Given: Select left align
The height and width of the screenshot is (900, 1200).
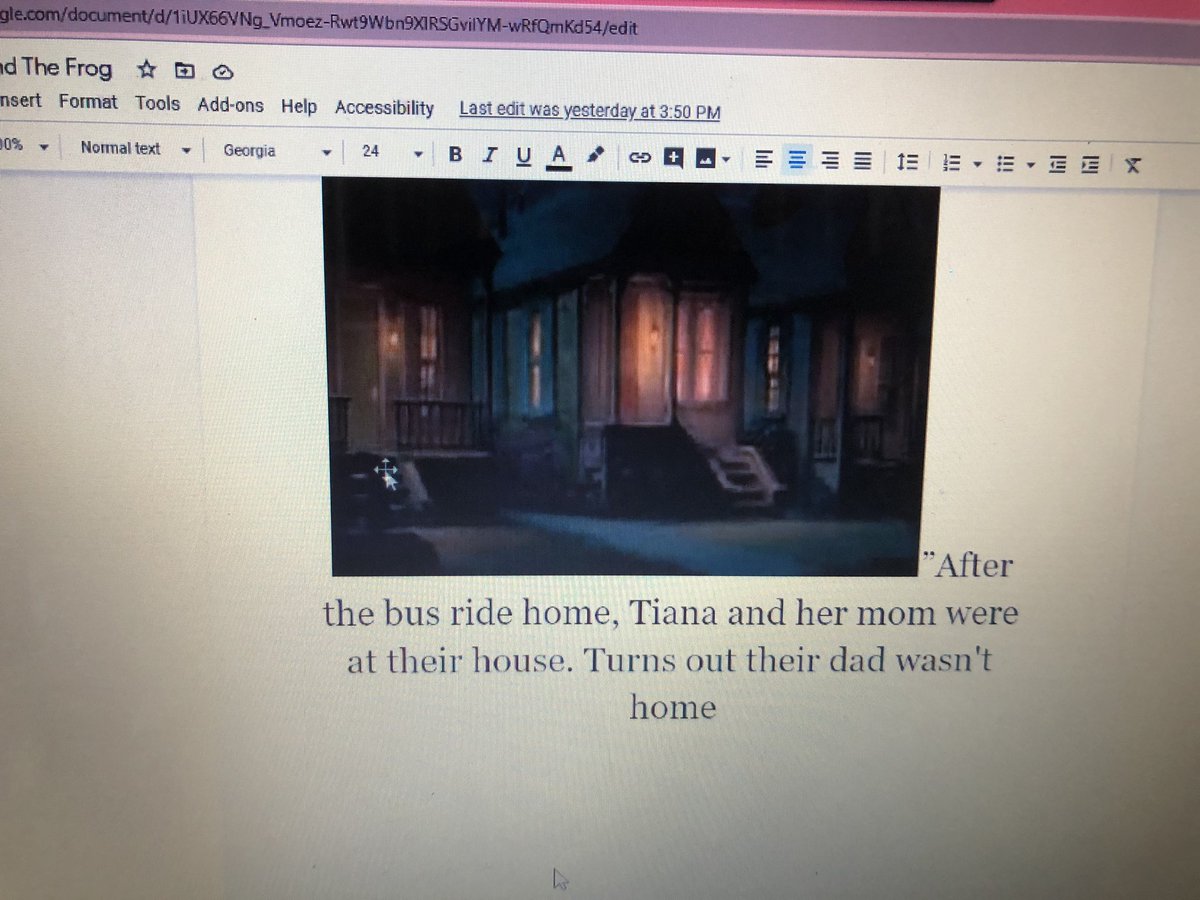Looking at the screenshot, I should 764,159.
